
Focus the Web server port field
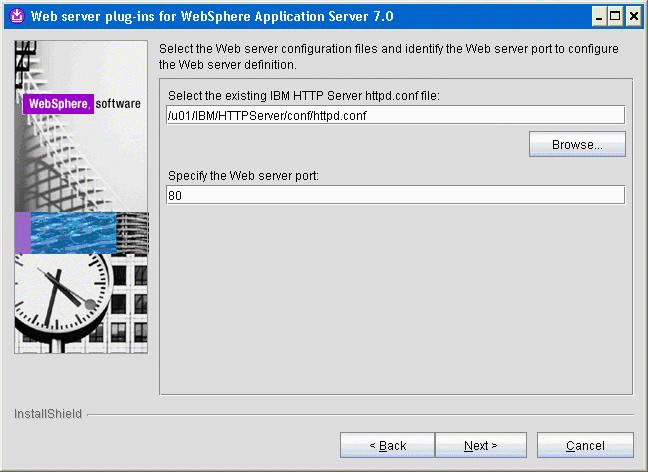pos(395,195)
